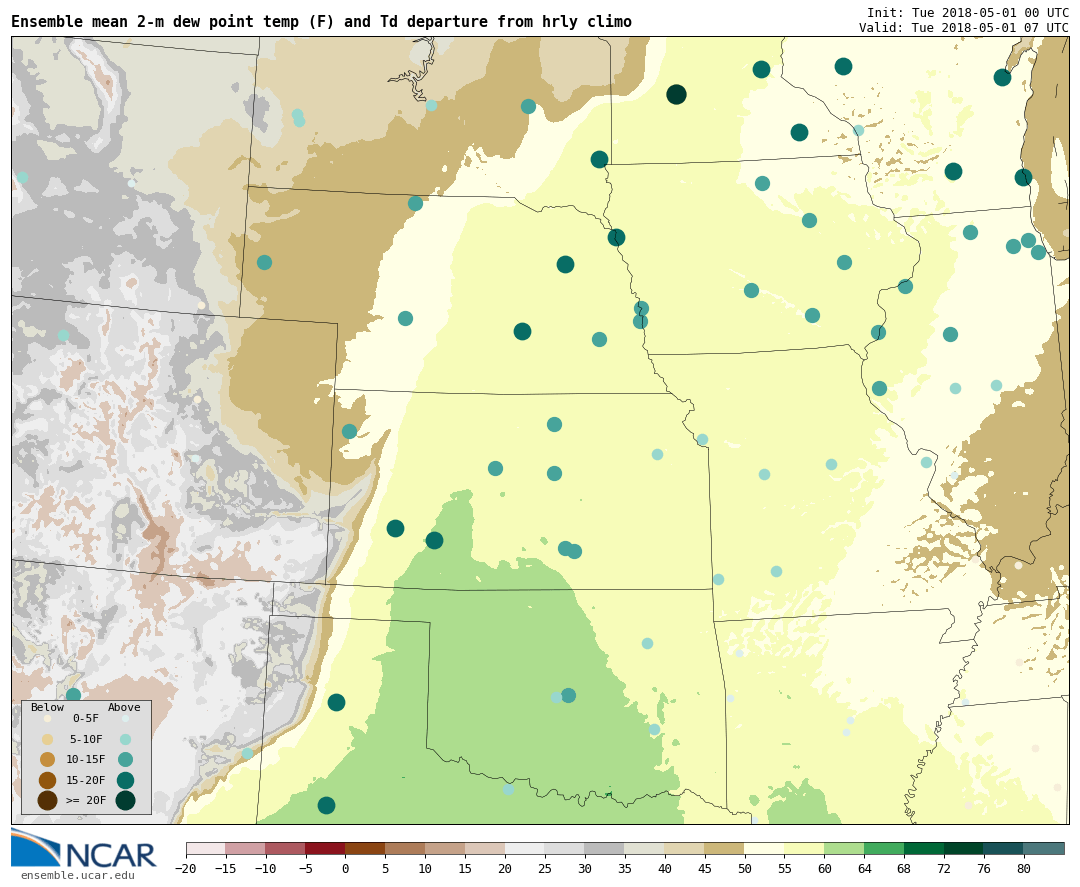Click the dark green colorbar swatch between 72 and 76
This screenshot has height=887, width=1080.
[964, 848]
